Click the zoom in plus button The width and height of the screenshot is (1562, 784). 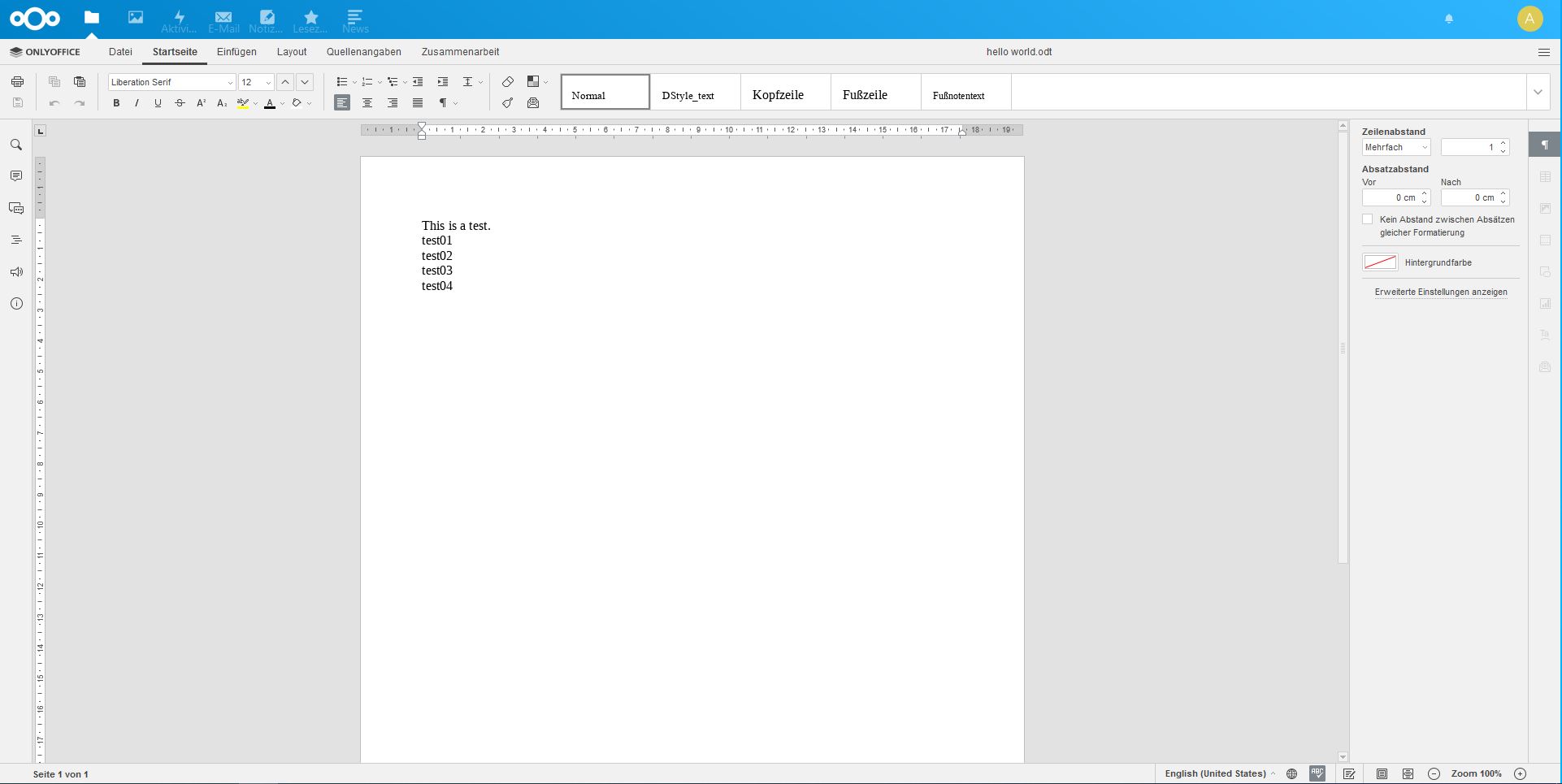[x=1520, y=773]
